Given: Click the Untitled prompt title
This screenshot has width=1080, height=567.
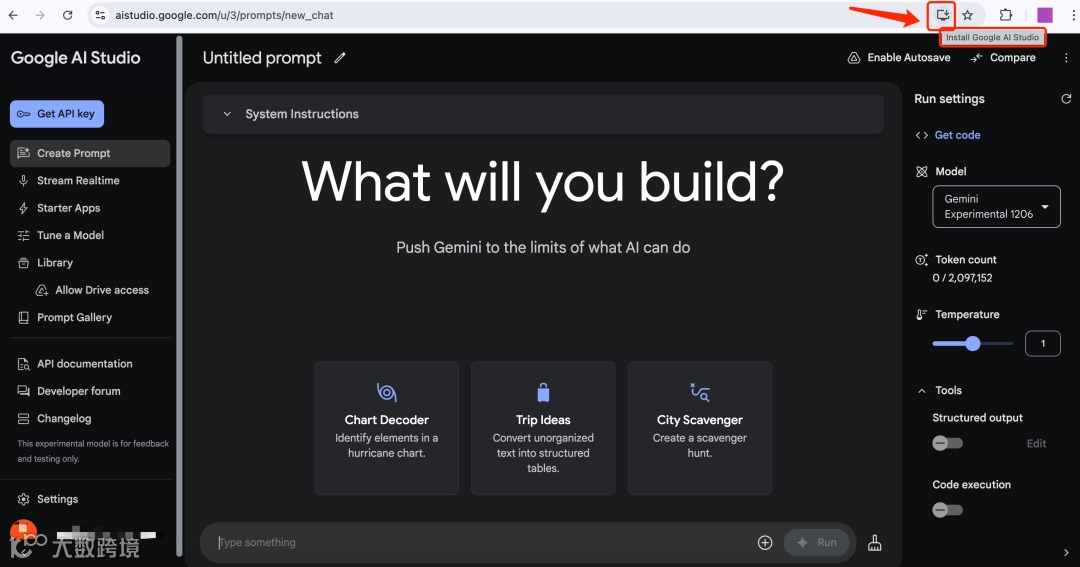Looking at the screenshot, I should tap(262, 59).
